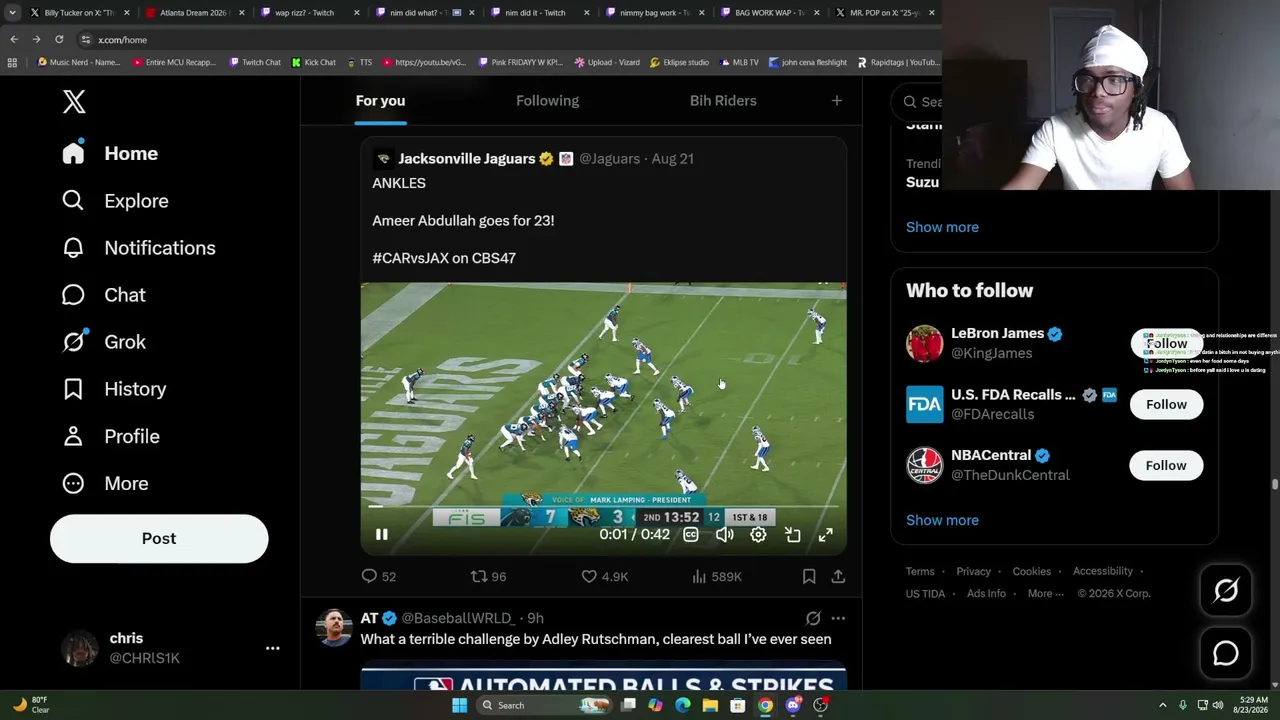View analytics for the Jaguars post
The height and width of the screenshot is (720, 1280).
716,576
